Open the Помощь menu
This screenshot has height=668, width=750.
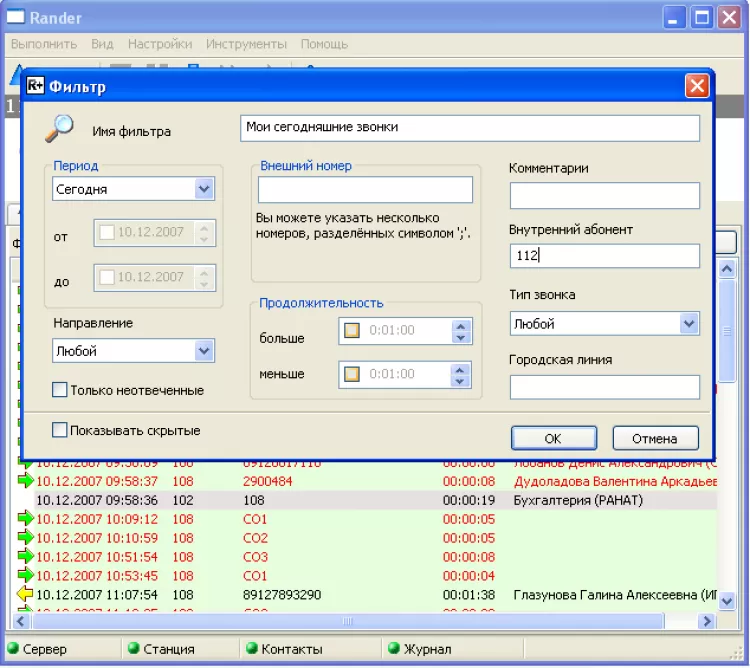(x=324, y=44)
